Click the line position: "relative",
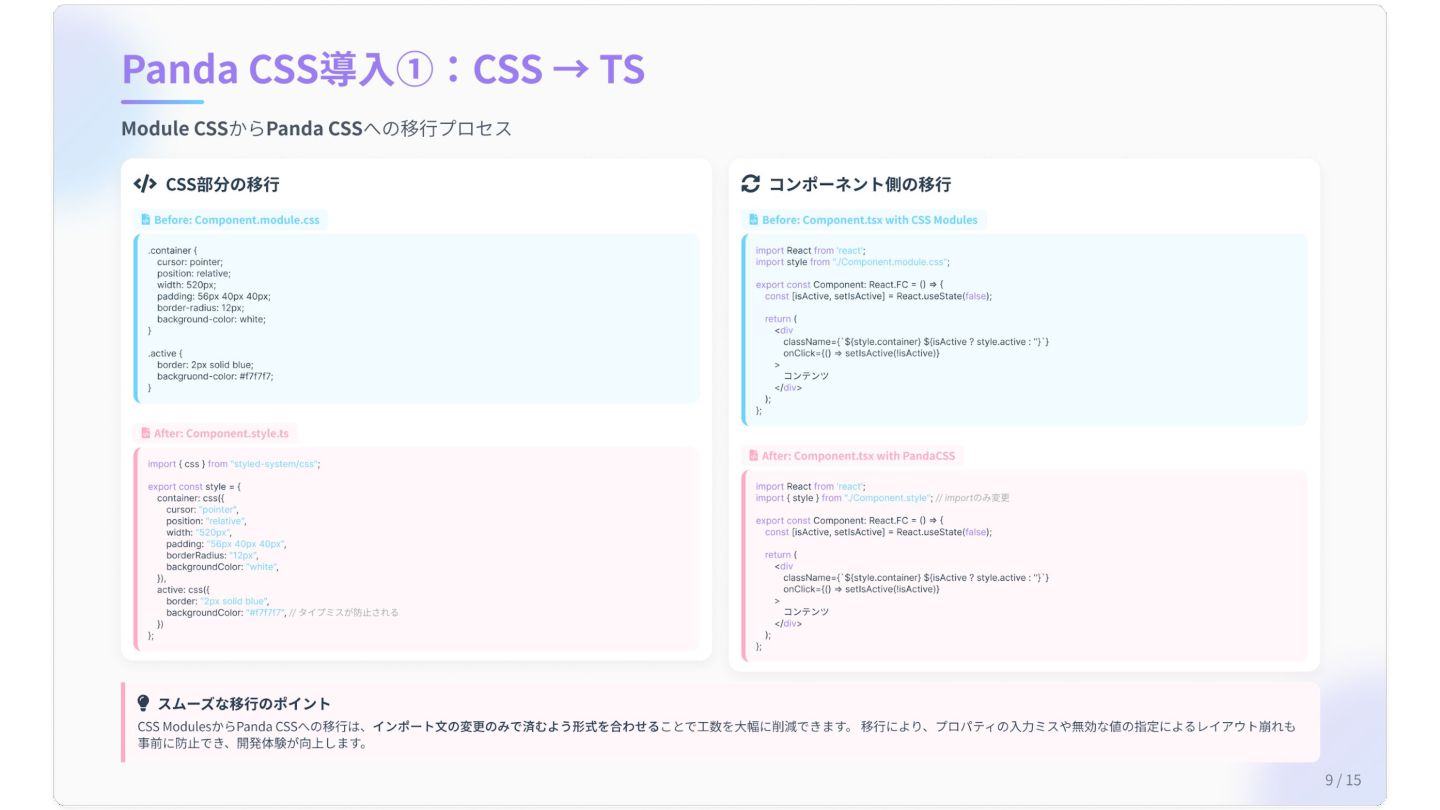 [x=206, y=521]
